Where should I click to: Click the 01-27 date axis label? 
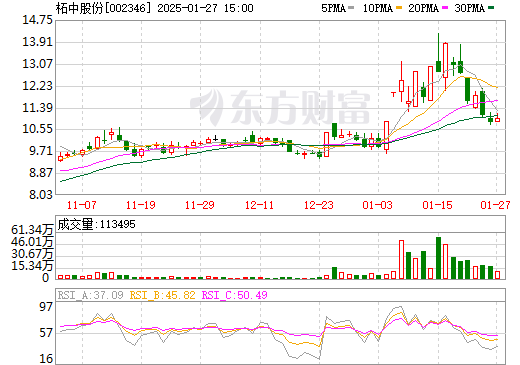(x=495, y=205)
